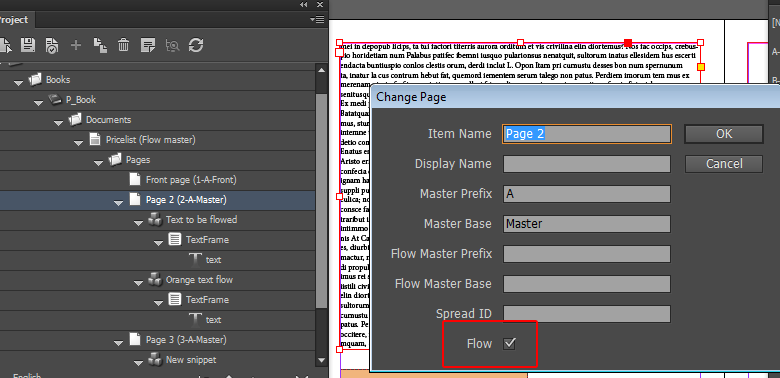Select the text item under Text to be flowed
The width and height of the screenshot is (780, 378).
(158, 260)
